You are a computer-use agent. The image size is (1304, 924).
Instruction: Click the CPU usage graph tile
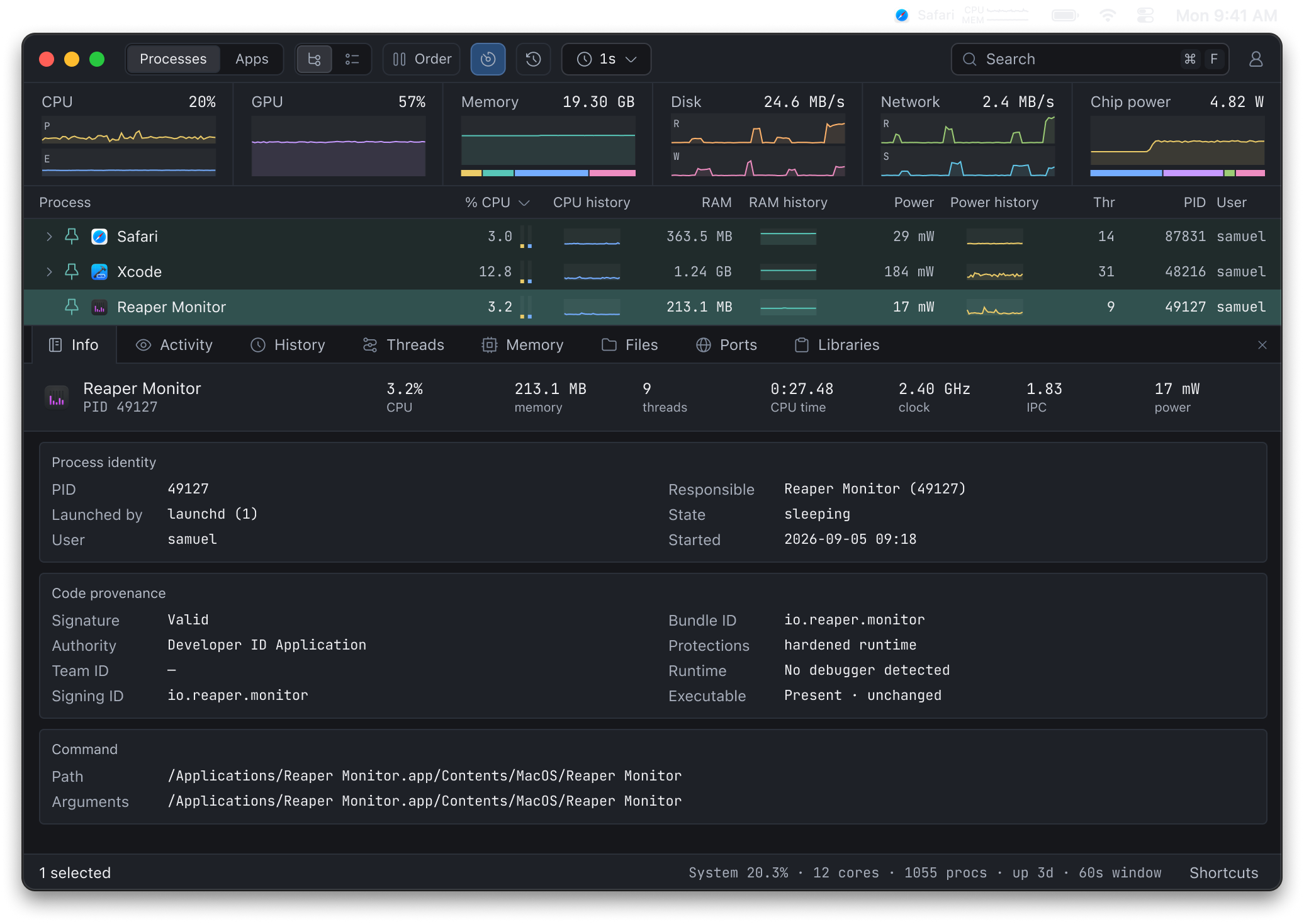tap(128, 135)
